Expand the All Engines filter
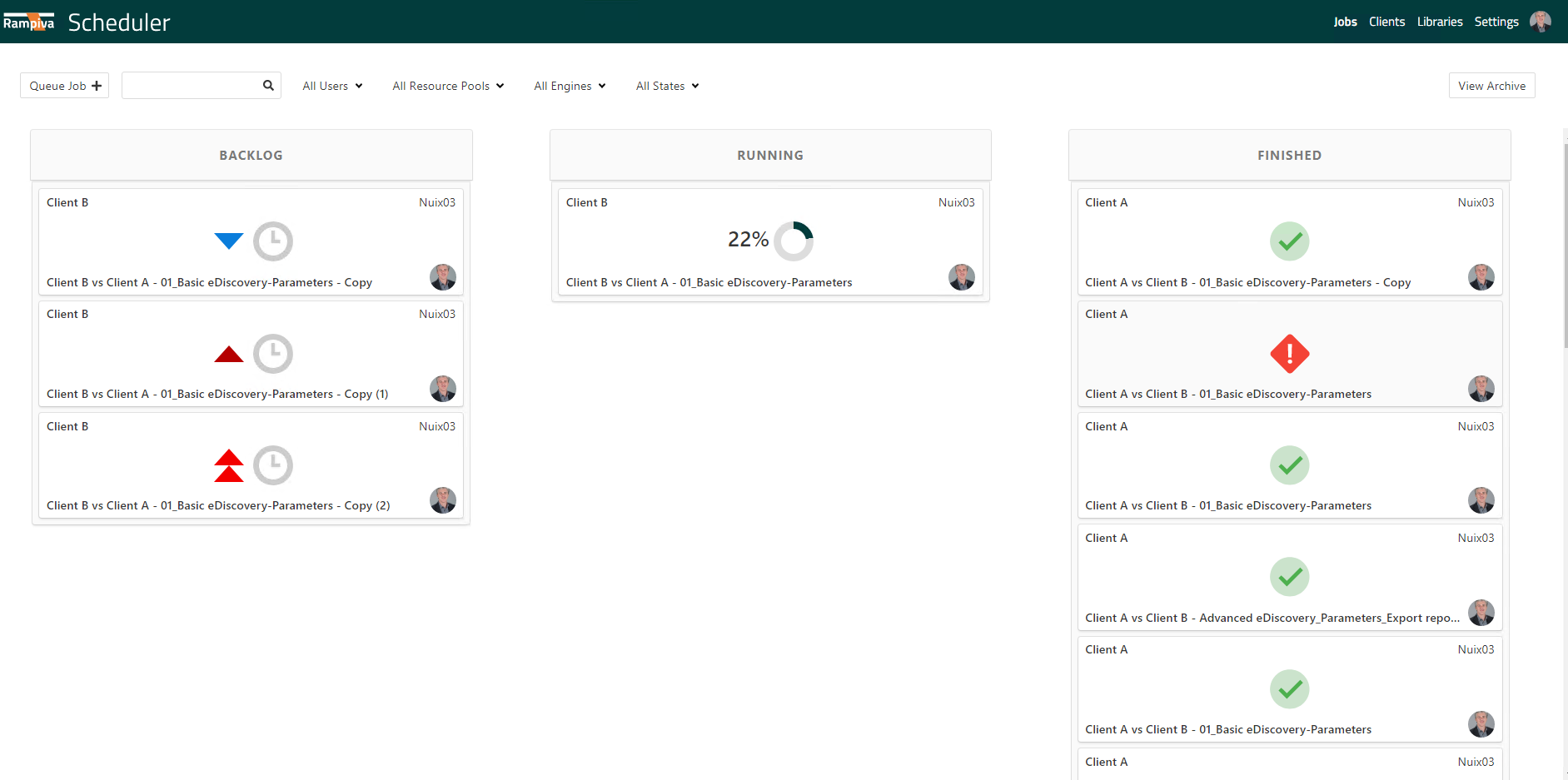 pos(570,86)
